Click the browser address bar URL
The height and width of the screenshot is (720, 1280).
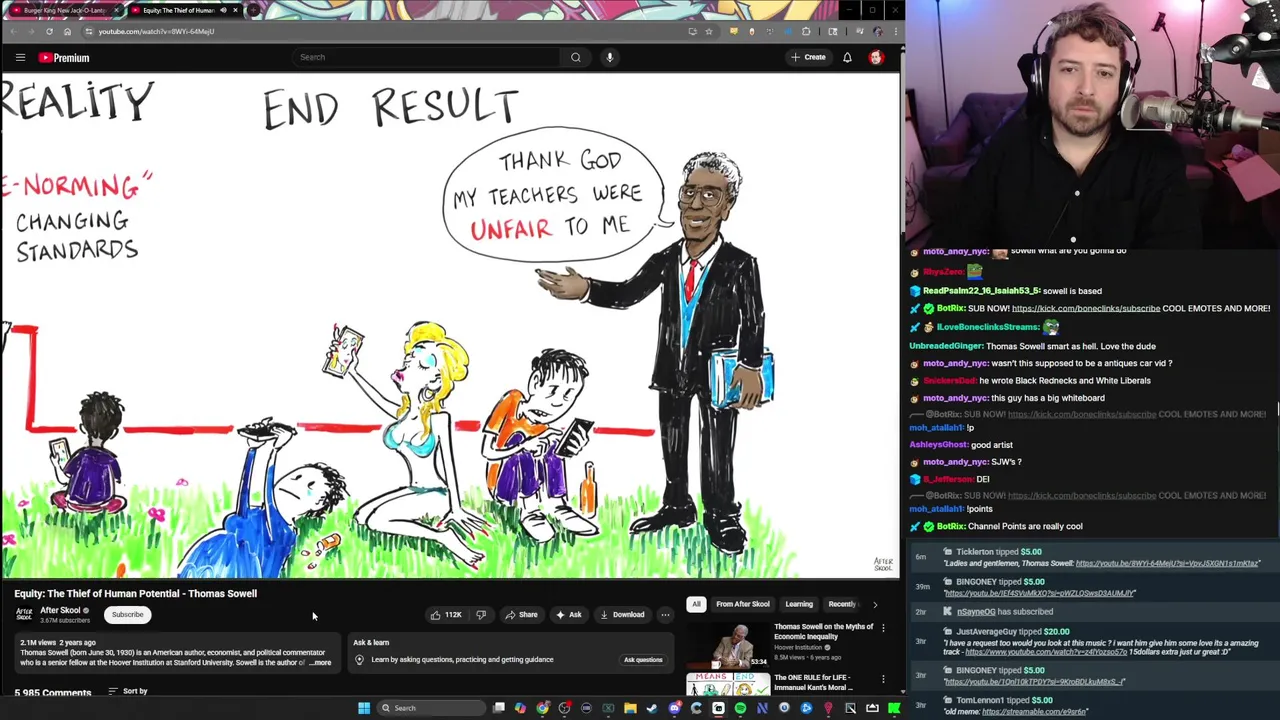[x=156, y=31]
